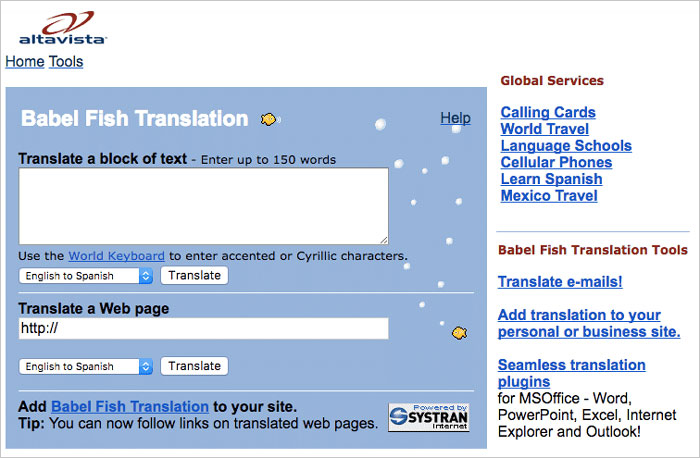This screenshot has width=700, height=458.
Task: Select the Translate e-mails! link
Action: [x=560, y=282]
